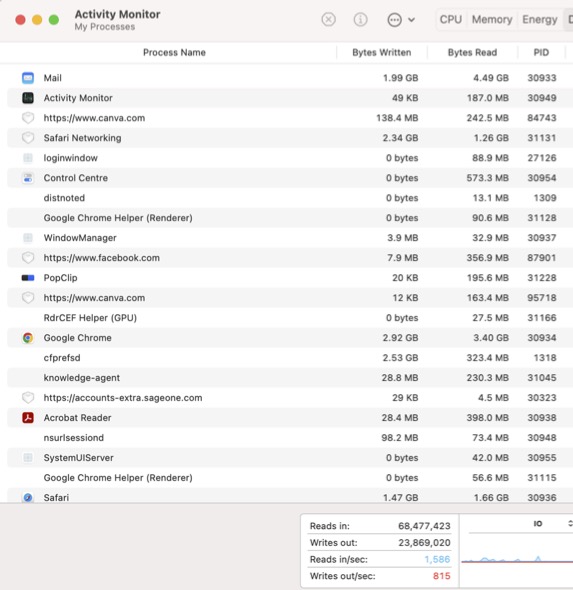Click the Writes out/sec value 815
Image resolution: width=573 pixels, height=590 pixels.
(442, 576)
